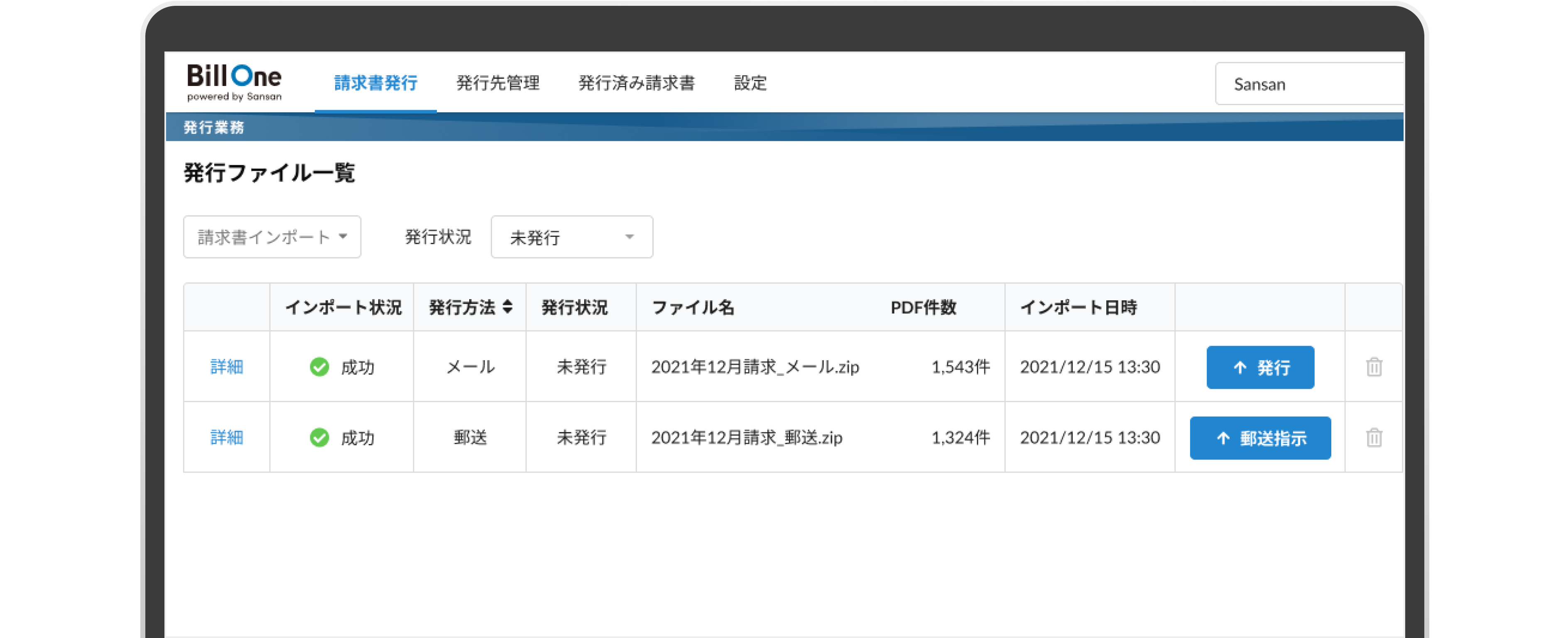Click the import date of the 郵送 row

point(1090,438)
